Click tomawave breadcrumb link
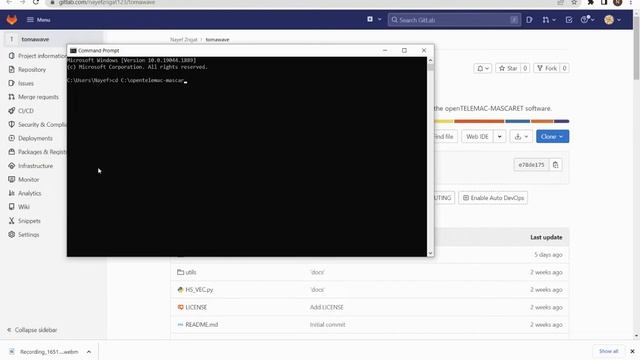The width and height of the screenshot is (640, 360). pyautogui.click(x=217, y=40)
